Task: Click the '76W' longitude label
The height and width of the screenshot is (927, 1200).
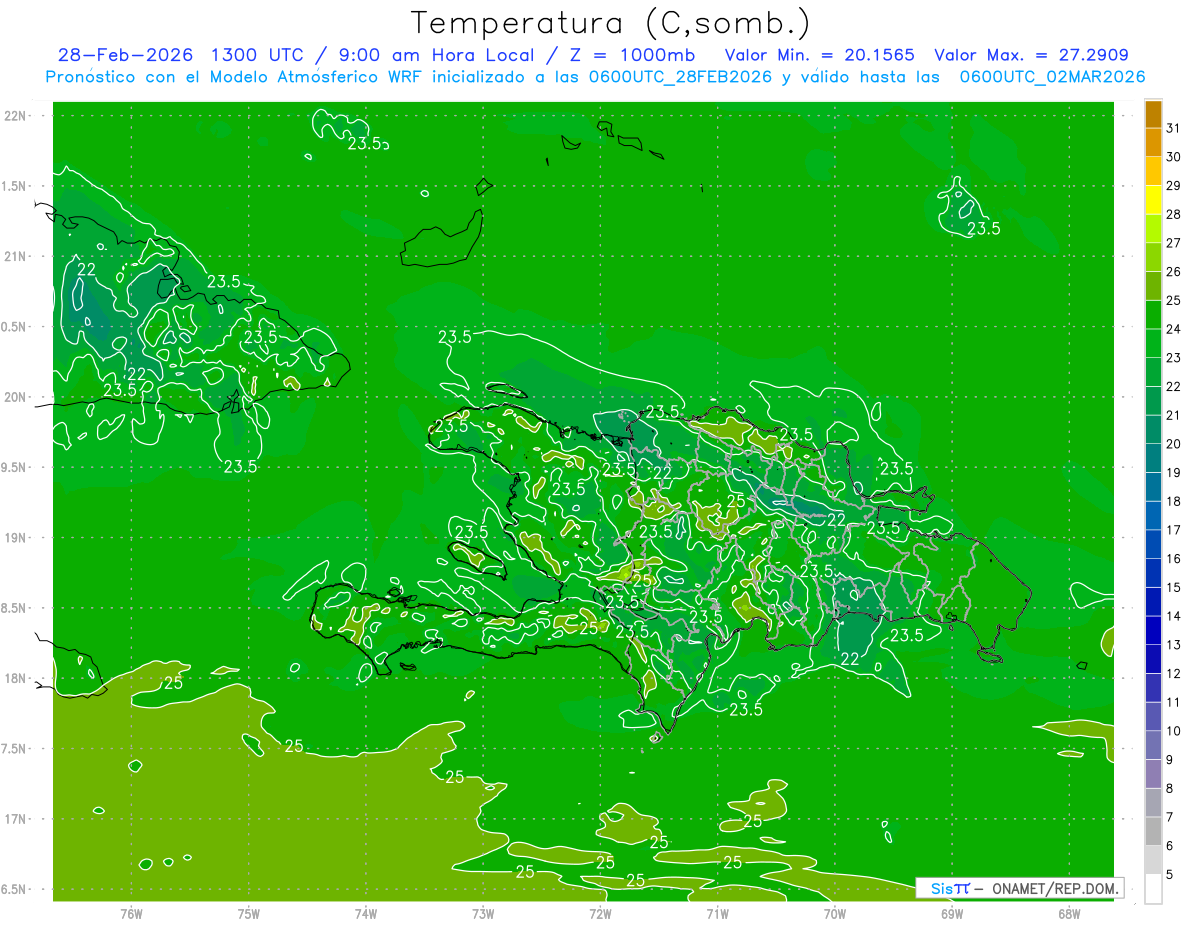Action: pos(131,914)
